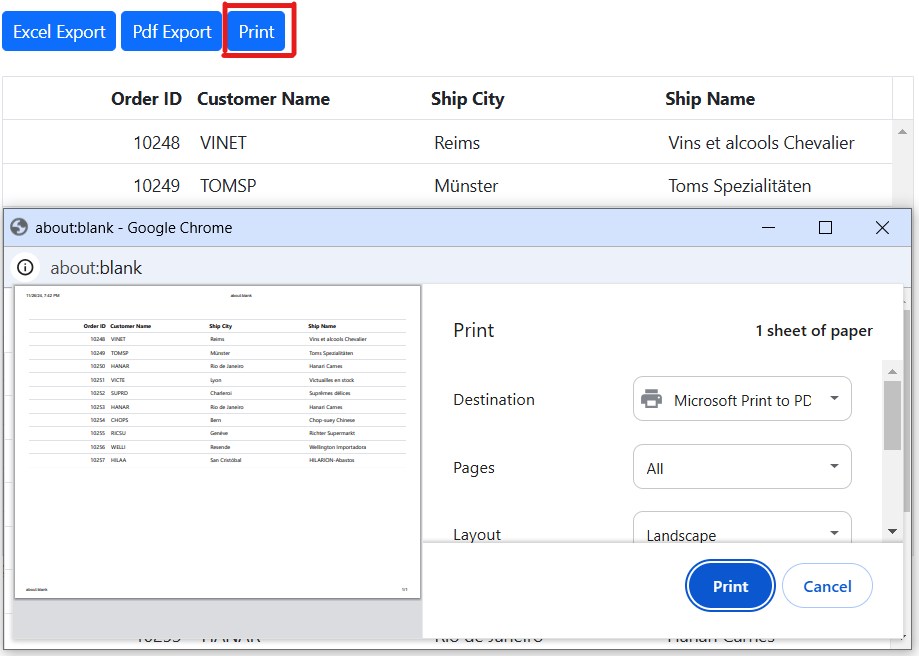
Task: Maximize the about:blank Chrome window
Action: 825,228
